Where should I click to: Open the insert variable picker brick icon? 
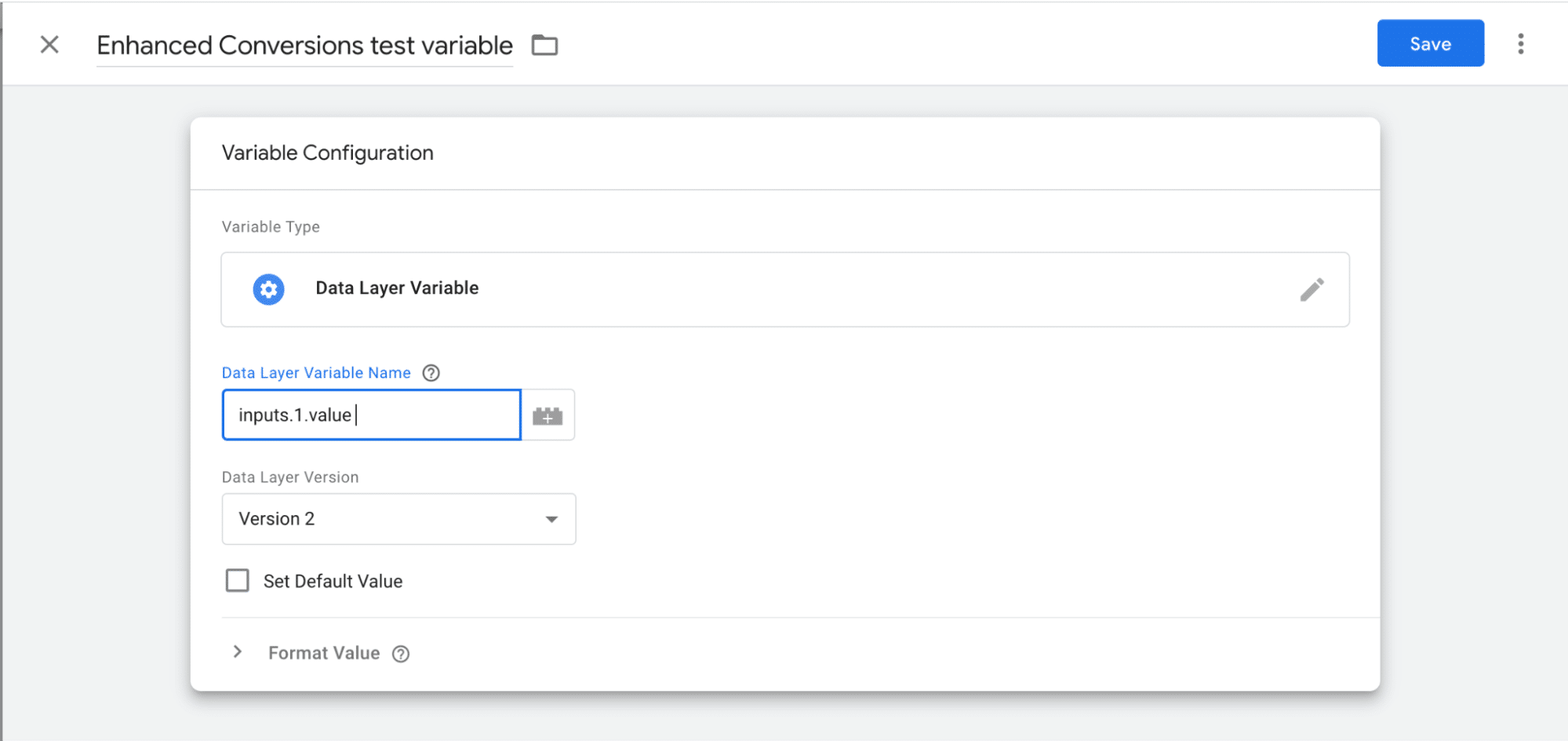548,416
